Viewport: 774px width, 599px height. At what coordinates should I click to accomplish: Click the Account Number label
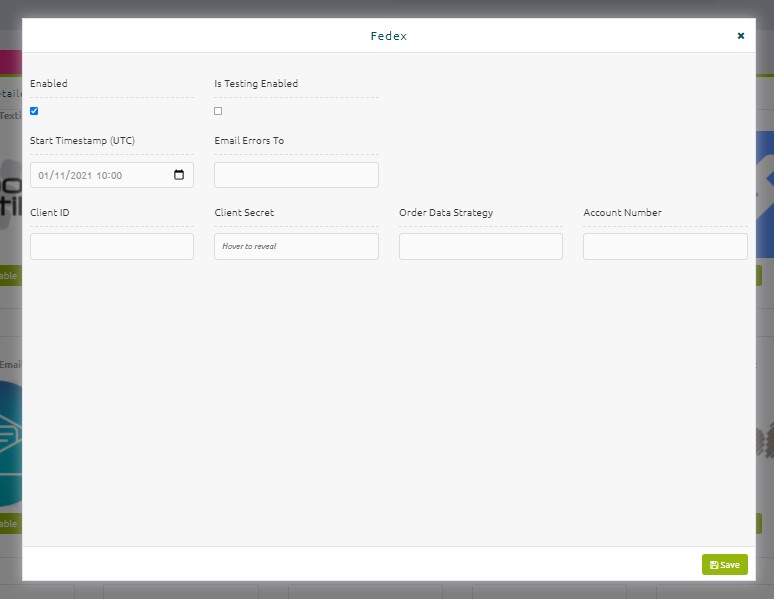622,212
